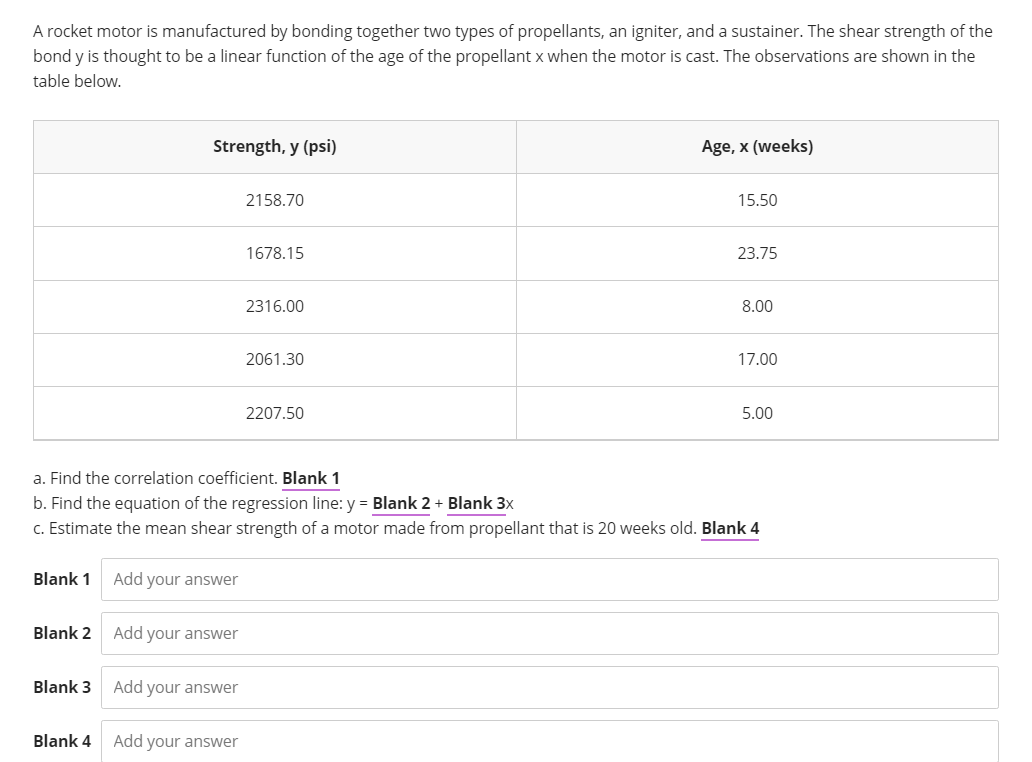Click the underlined Blank 2 in regression equation
The image size is (1032, 762).
(401, 503)
